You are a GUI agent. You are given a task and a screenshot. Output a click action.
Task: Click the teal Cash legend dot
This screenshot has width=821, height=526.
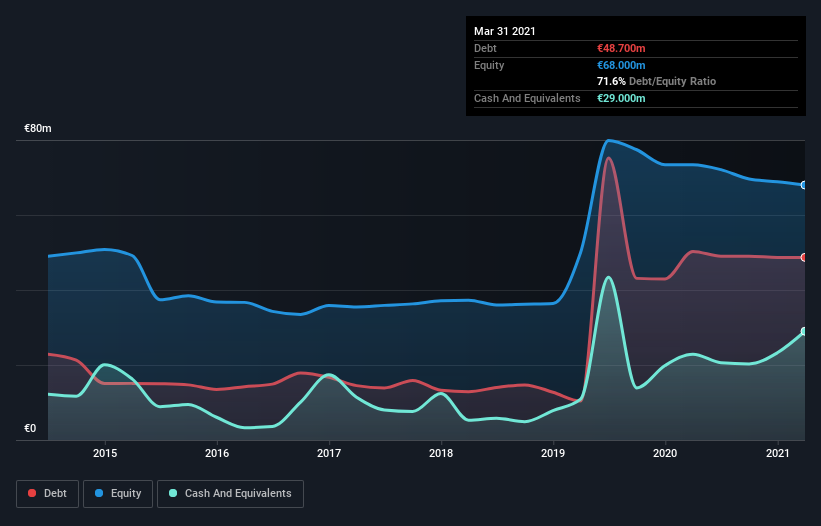(173, 493)
